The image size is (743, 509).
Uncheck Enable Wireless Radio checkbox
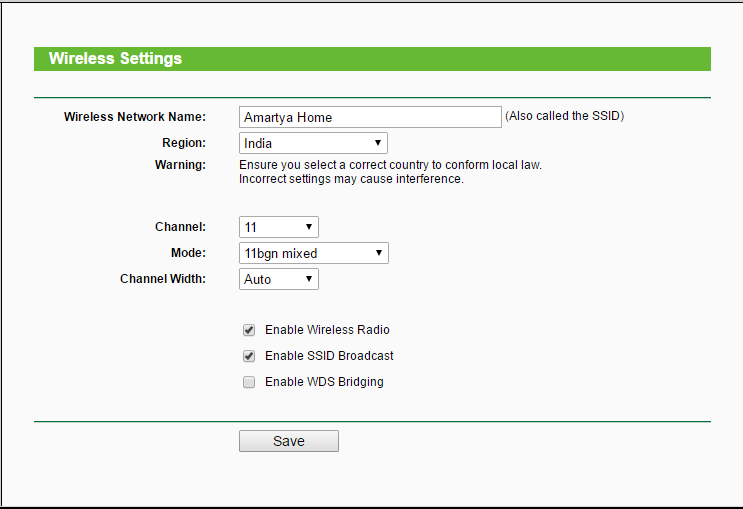pos(249,330)
